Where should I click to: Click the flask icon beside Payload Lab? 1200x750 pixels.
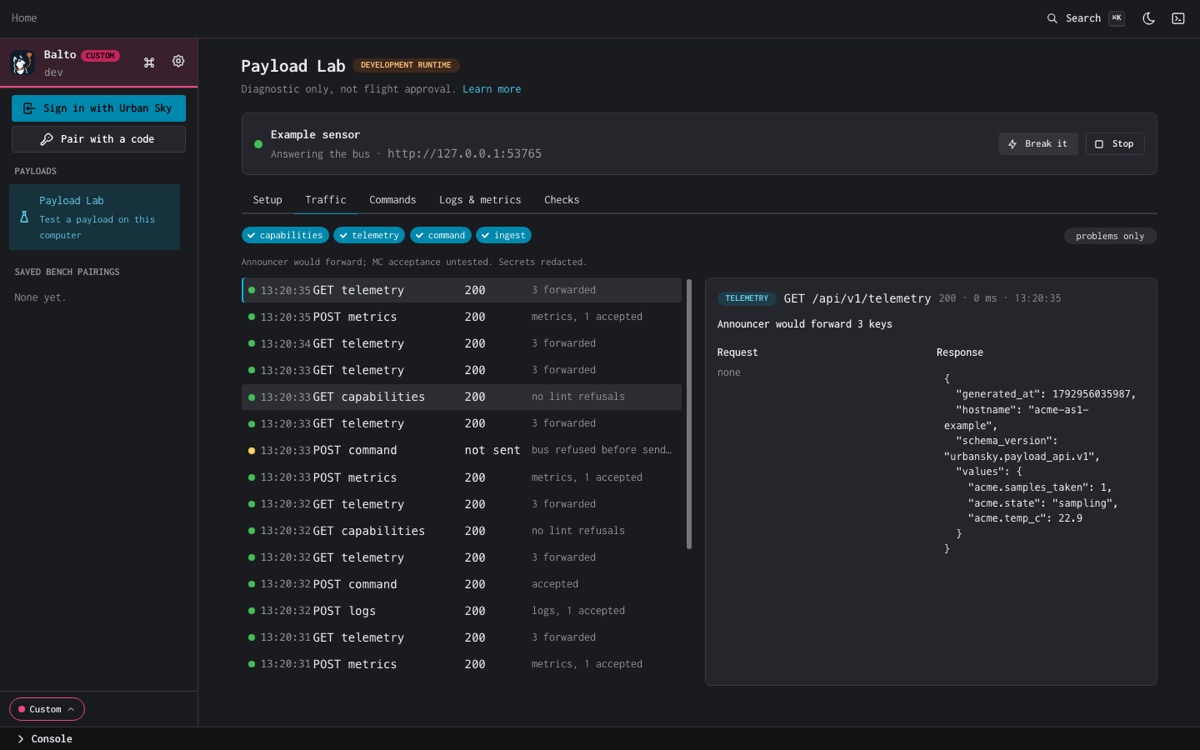point(25,217)
